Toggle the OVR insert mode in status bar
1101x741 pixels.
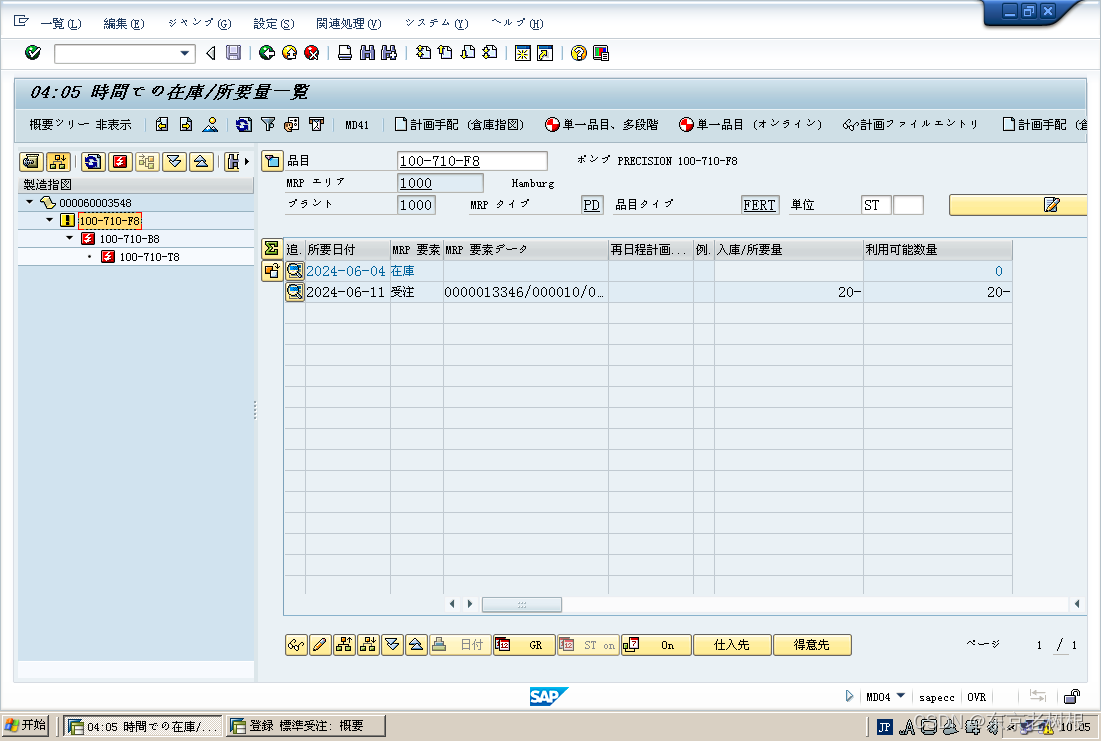coord(976,697)
